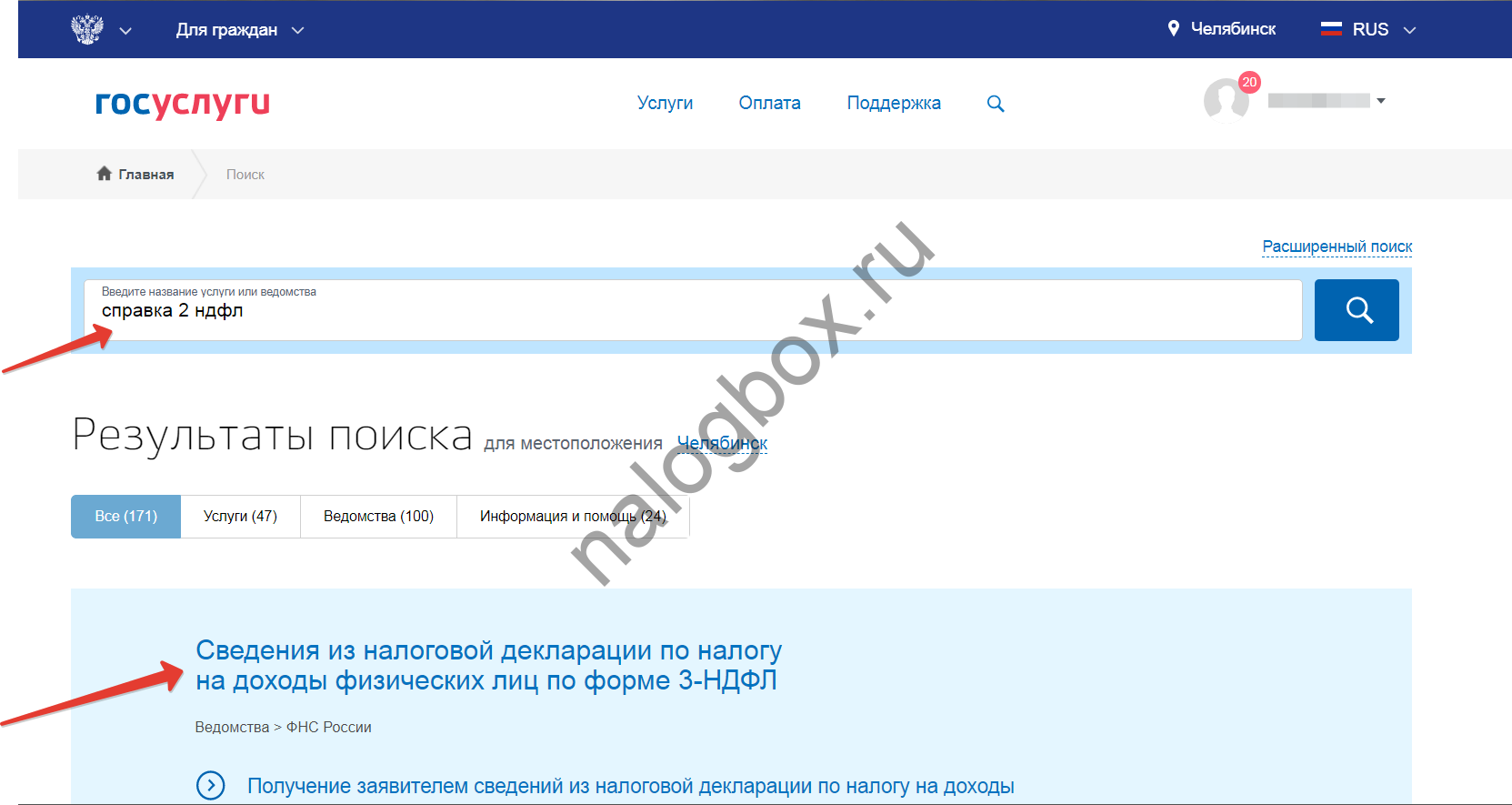
Task: Open the RUS language dropdown
Action: tap(1409, 30)
